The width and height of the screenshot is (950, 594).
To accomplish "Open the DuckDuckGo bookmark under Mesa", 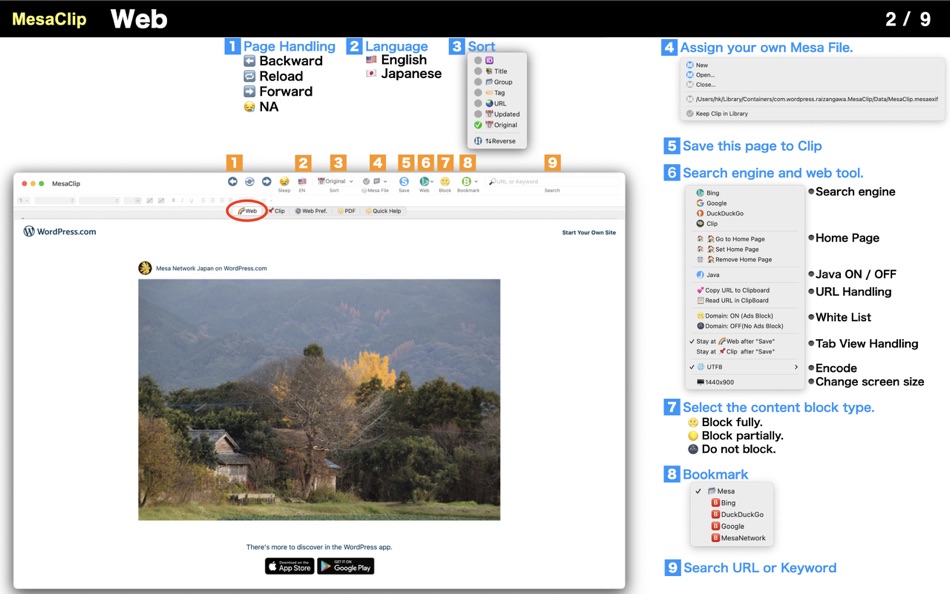I will pos(737,515).
